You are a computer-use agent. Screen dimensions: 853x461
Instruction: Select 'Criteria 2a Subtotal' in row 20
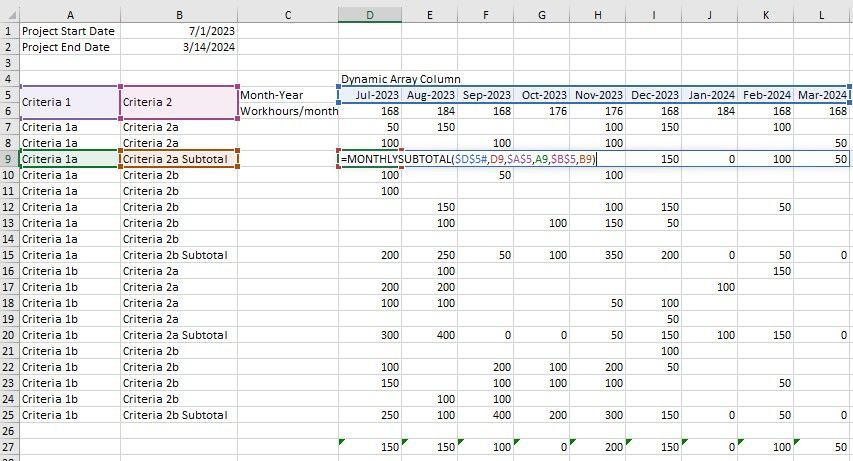coord(179,335)
